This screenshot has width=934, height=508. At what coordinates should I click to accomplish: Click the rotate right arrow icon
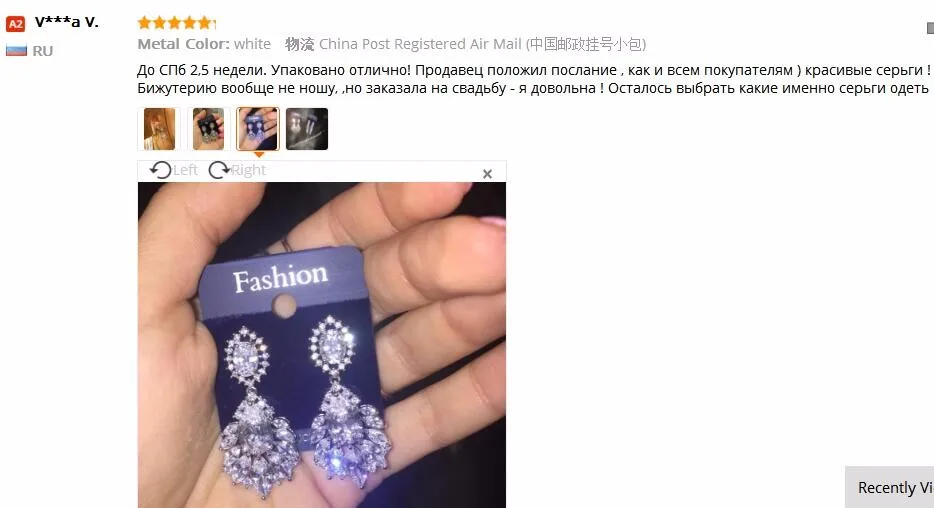click(219, 170)
